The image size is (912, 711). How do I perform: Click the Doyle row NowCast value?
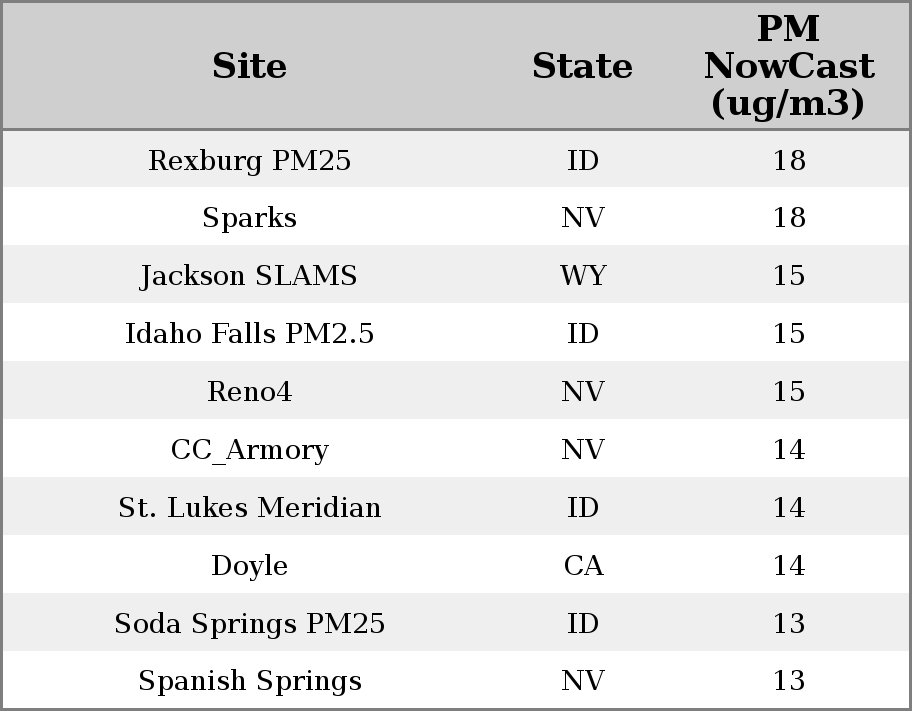[x=789, y=566]
